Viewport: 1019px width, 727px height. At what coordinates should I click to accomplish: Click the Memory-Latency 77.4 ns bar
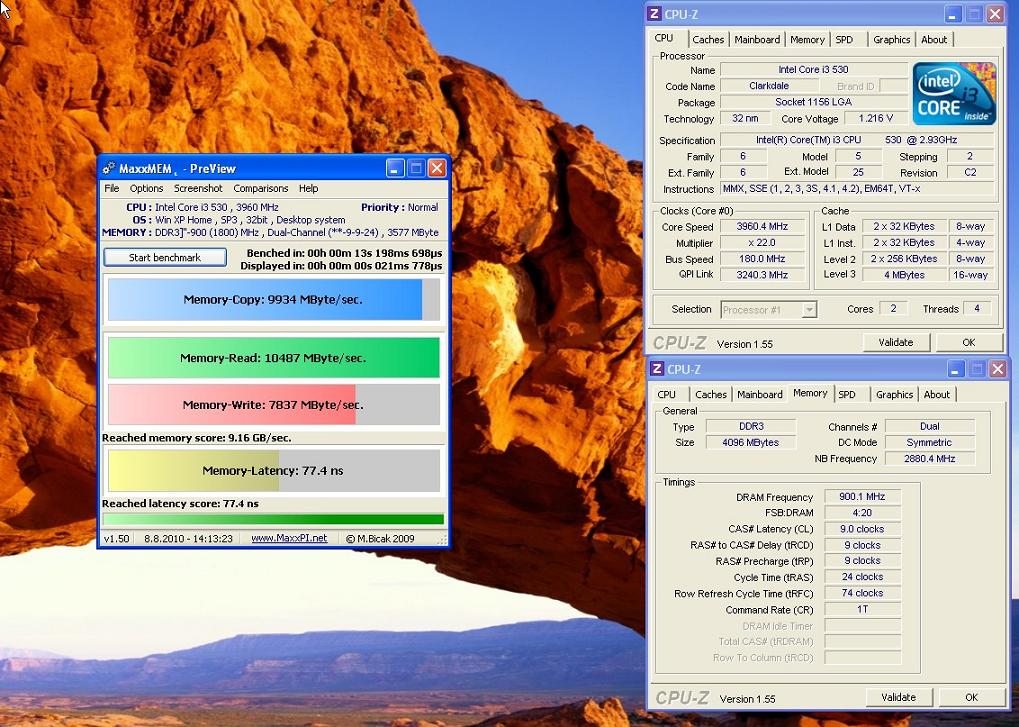coord(274,470)
